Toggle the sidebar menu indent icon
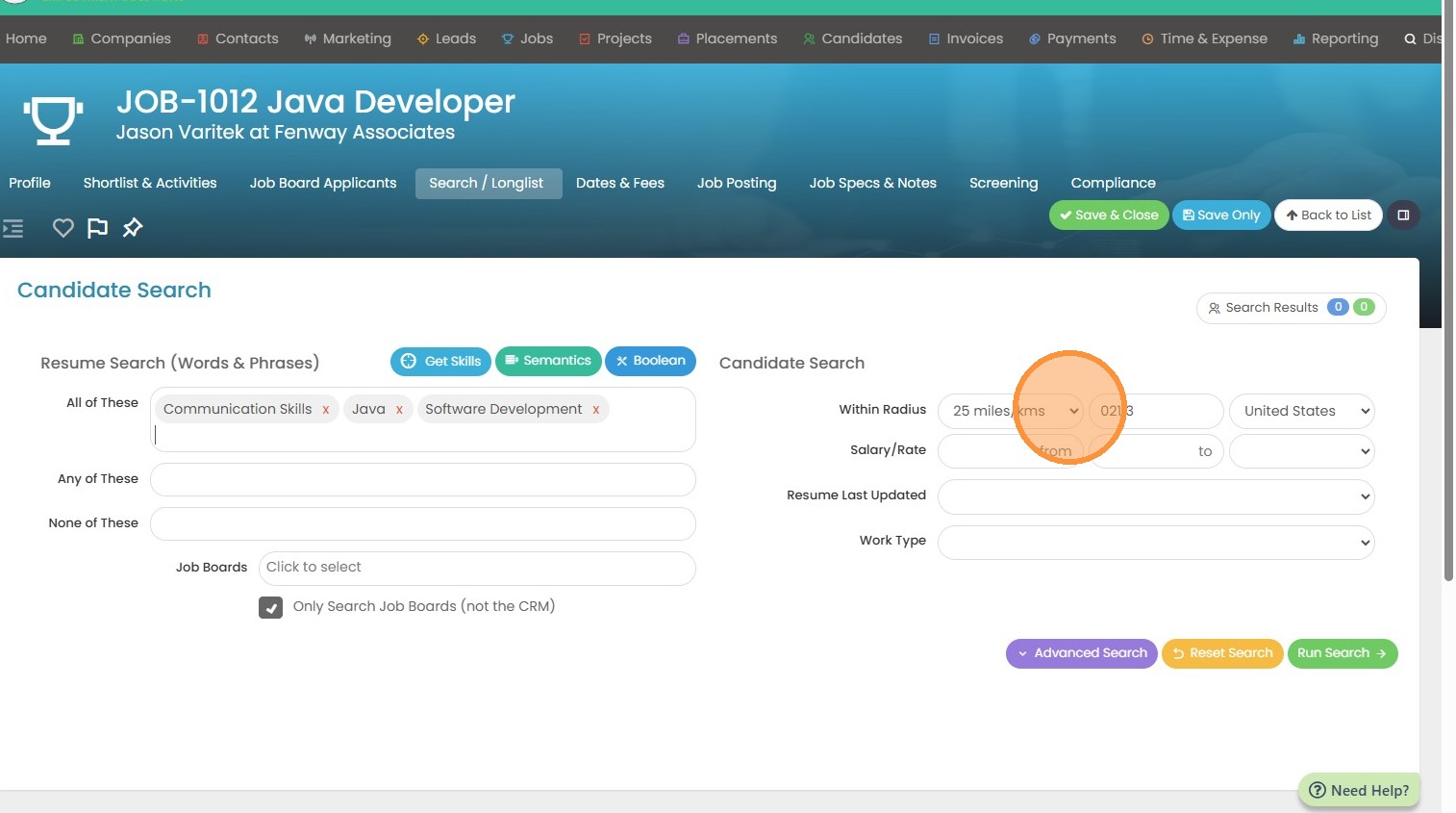This screenshot has width=1456, height=813. tap(13, 228)
